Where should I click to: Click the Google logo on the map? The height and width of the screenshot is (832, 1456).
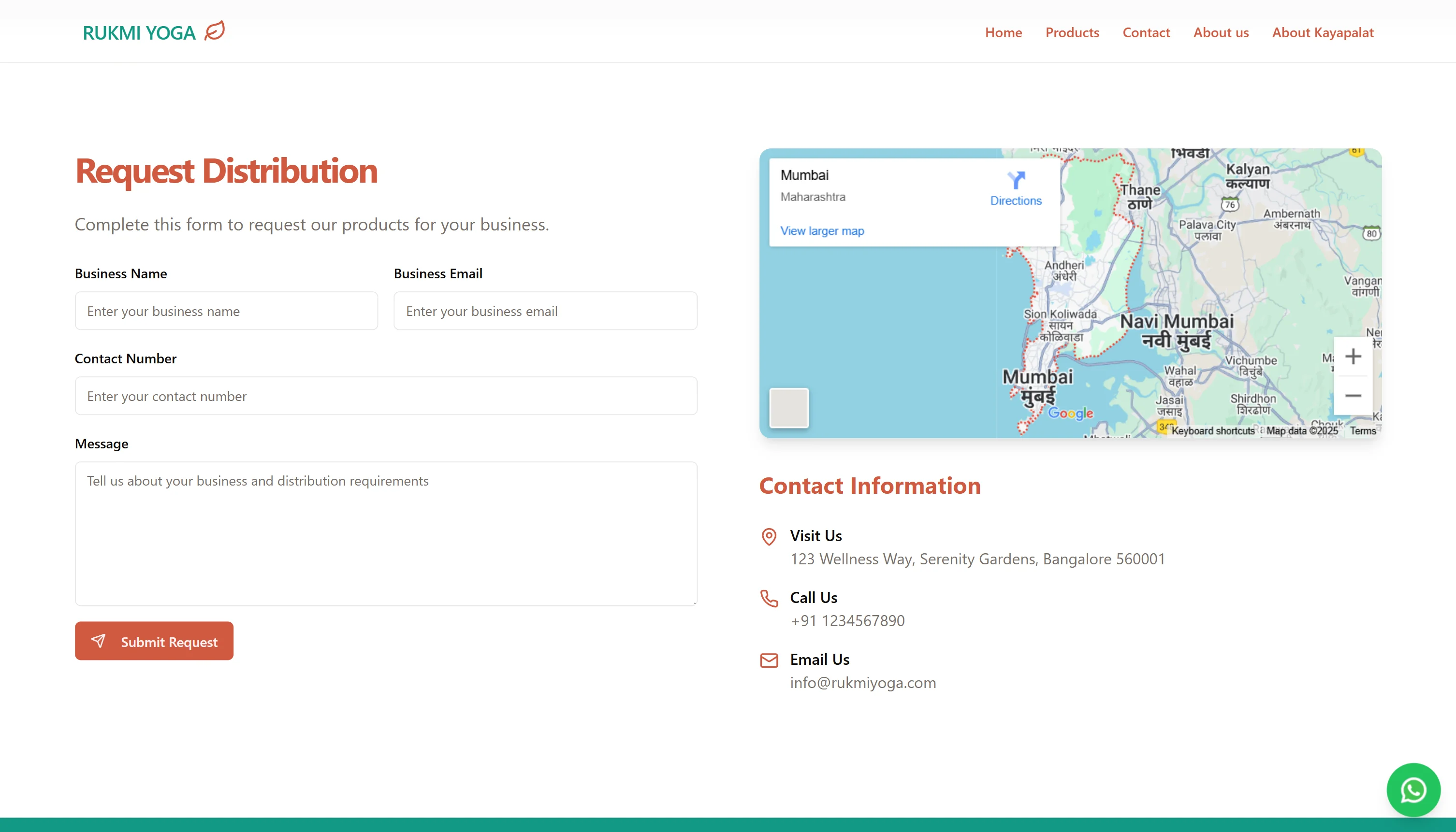pyautogui.click(x=1070, y=413)
